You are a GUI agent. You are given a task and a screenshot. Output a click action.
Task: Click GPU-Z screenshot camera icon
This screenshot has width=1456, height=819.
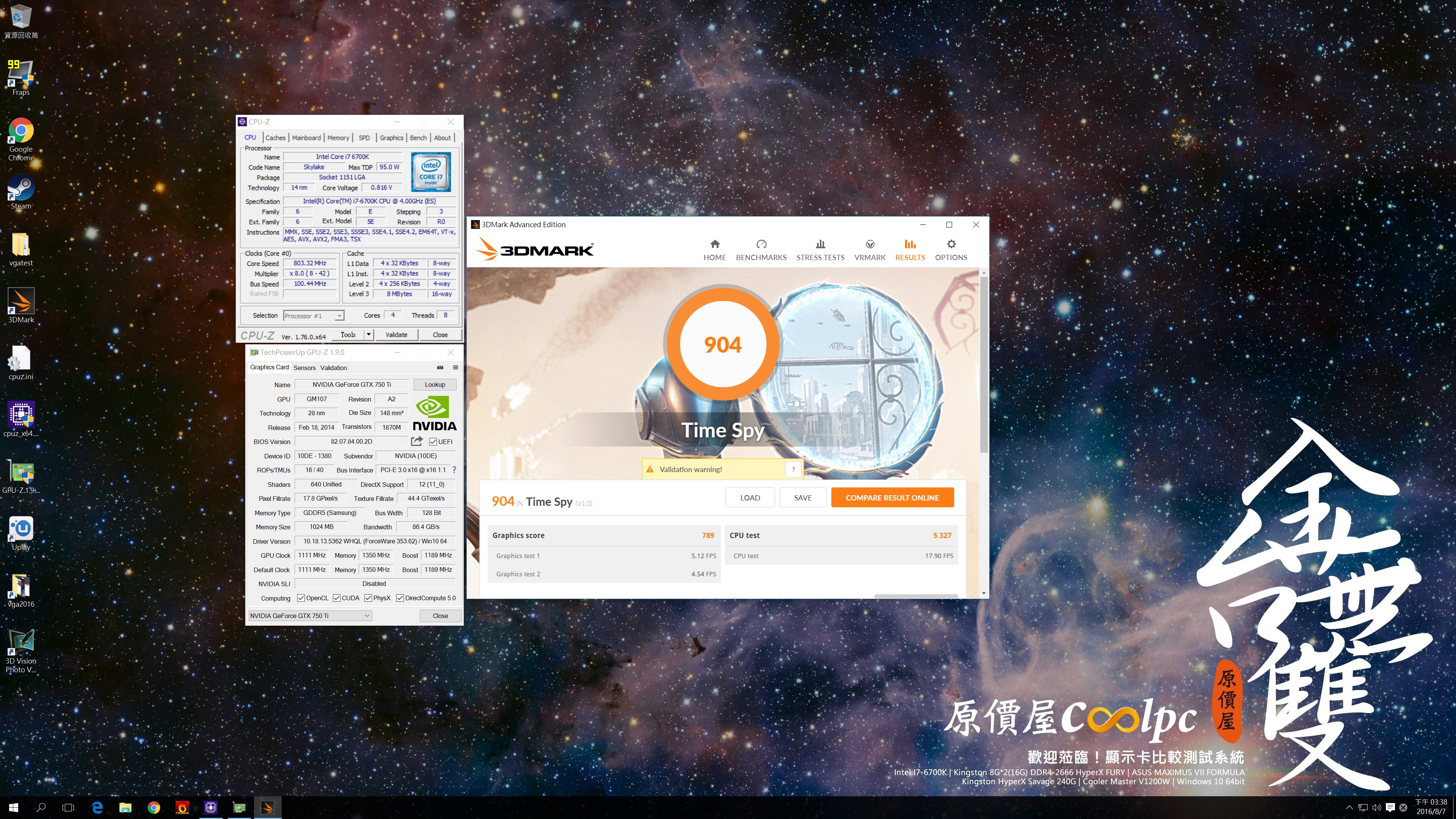click(x=440, y=367)
